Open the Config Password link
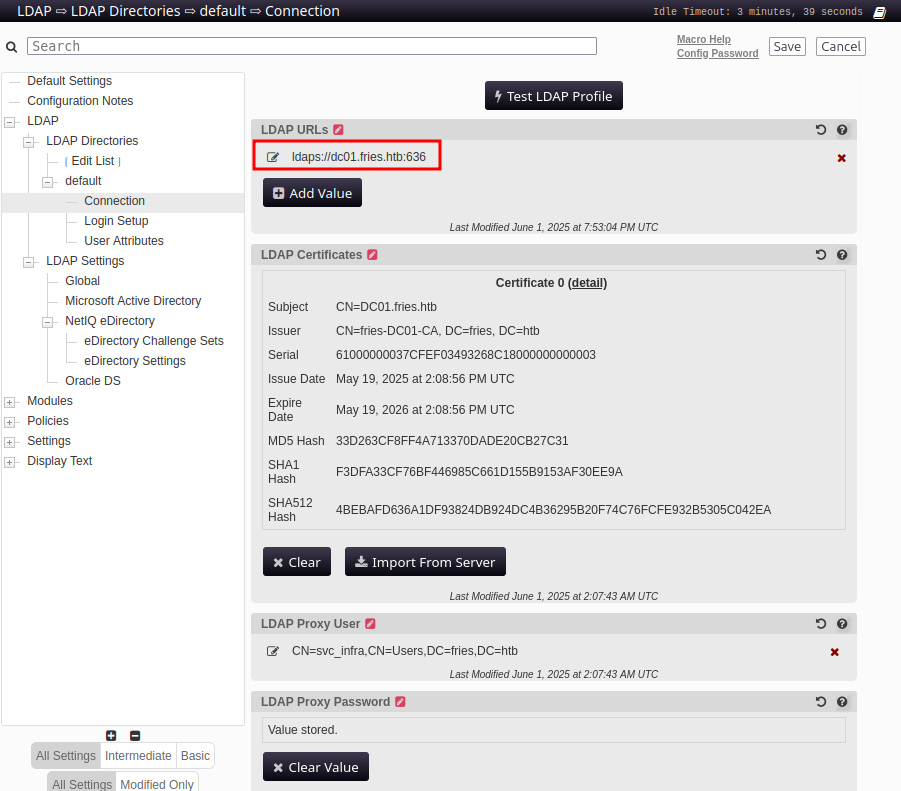 (717, 53)
